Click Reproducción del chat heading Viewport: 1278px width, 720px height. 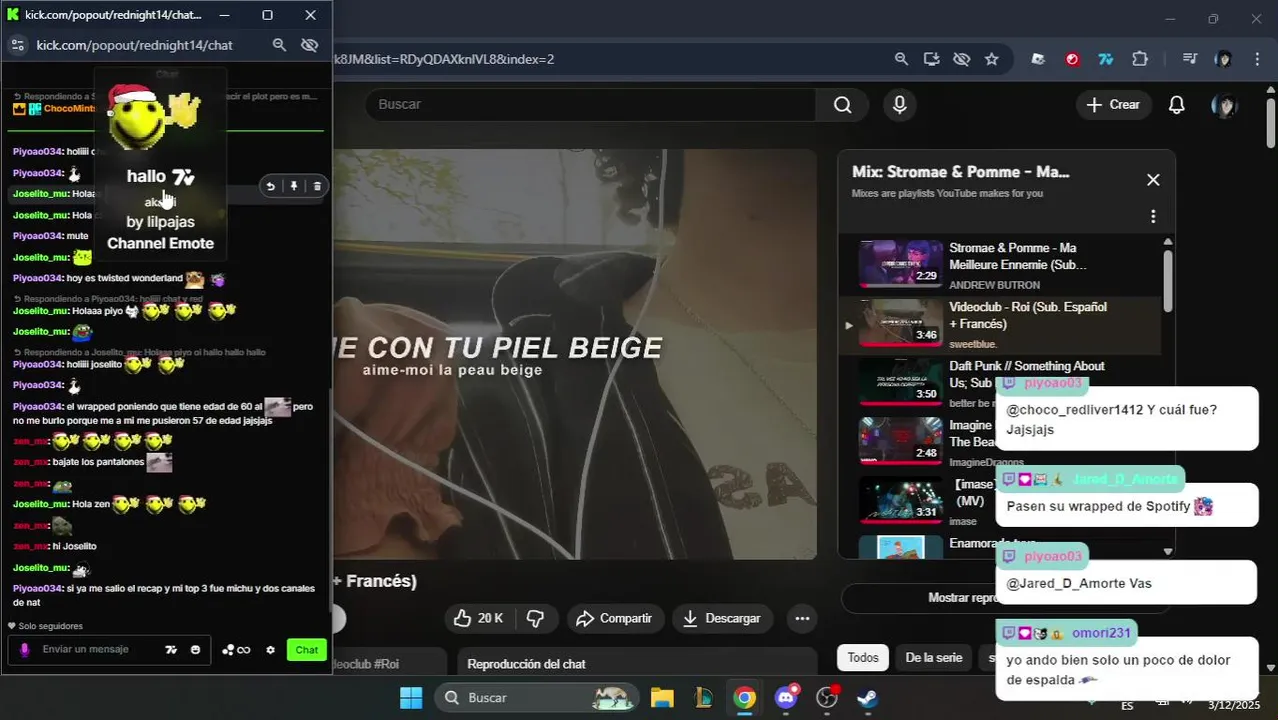[x=526, y=664]
